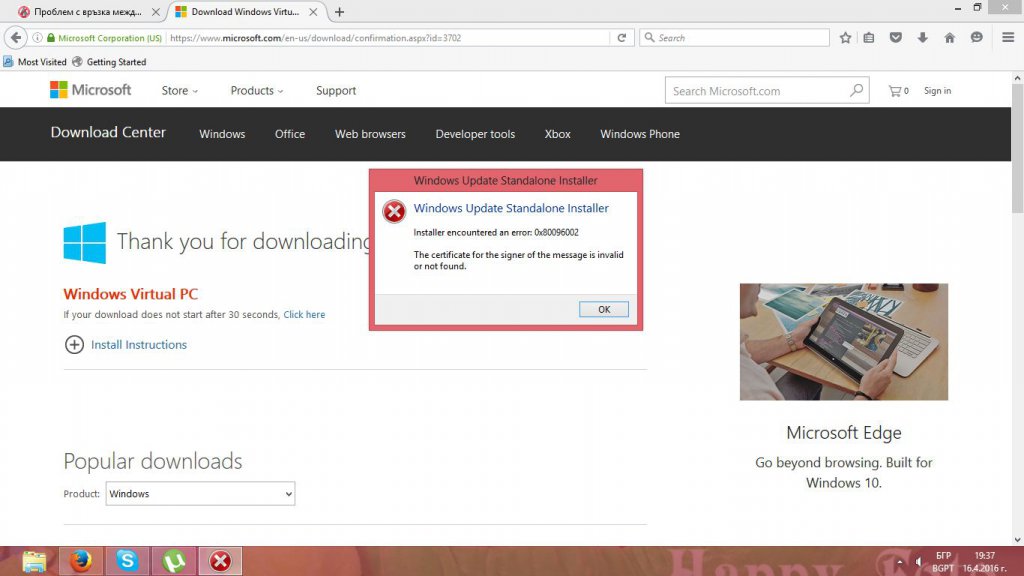Close the Download Windows Virtual PC tab
This screenshot has height=576, width=1024.
pos(313,12)
